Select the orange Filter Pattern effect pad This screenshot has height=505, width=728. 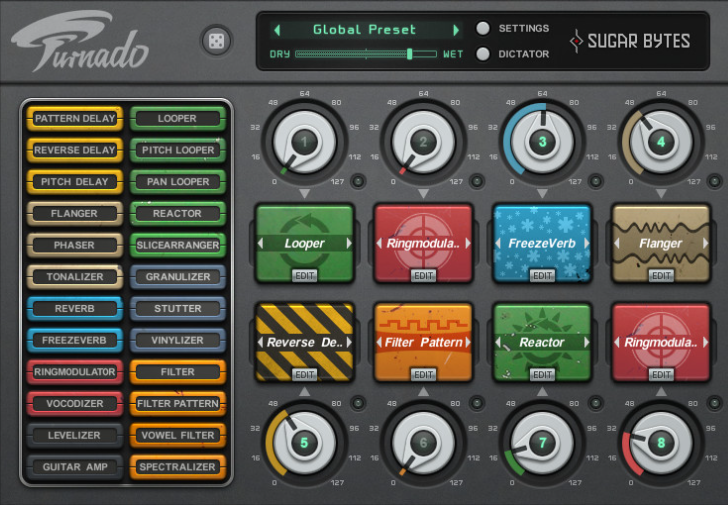(x=423, y=342)
